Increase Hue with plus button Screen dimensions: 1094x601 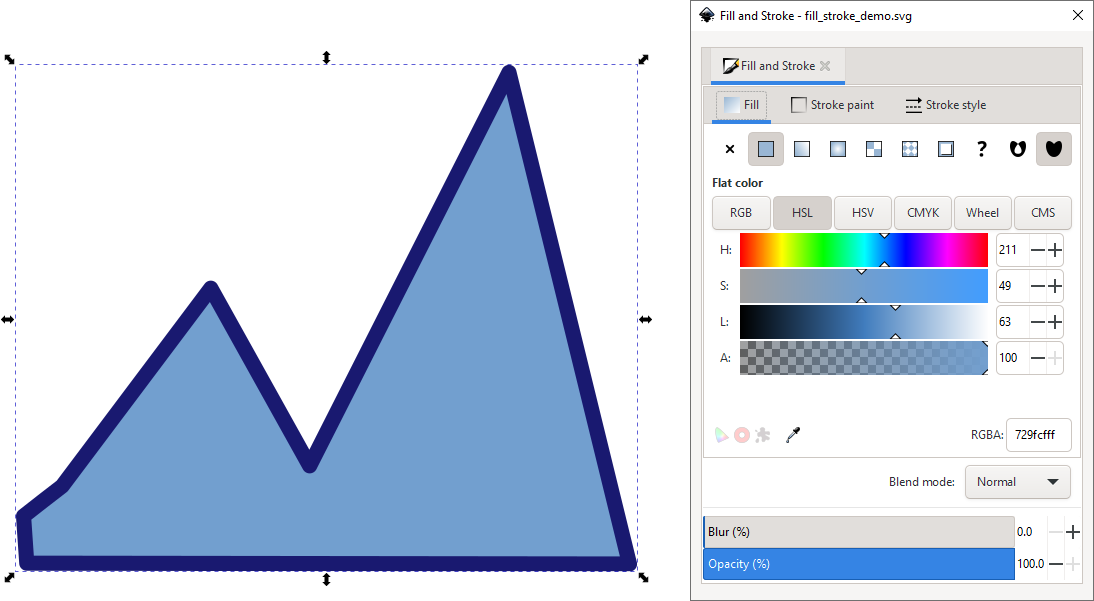pos(1054,250)
